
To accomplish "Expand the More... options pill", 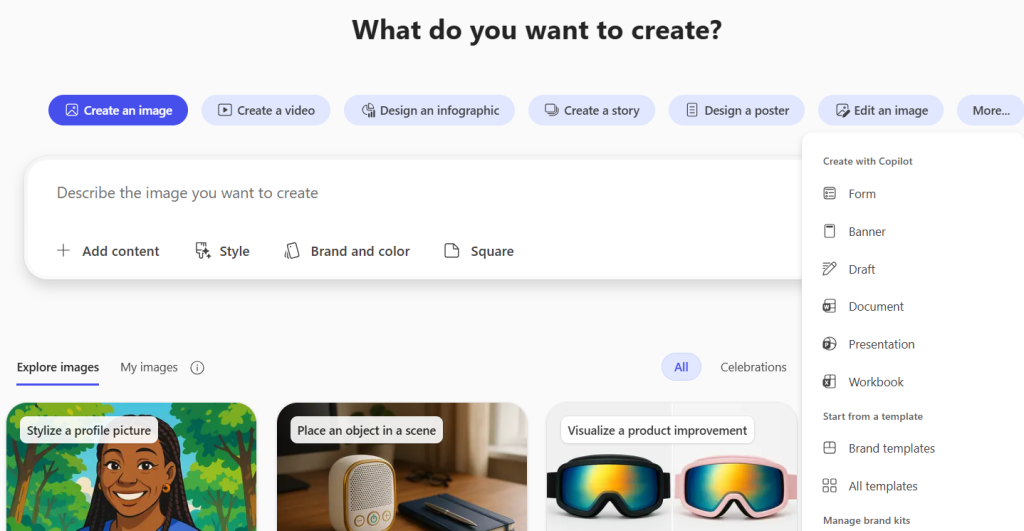I will pyautogui.click(x=990, y=110).
